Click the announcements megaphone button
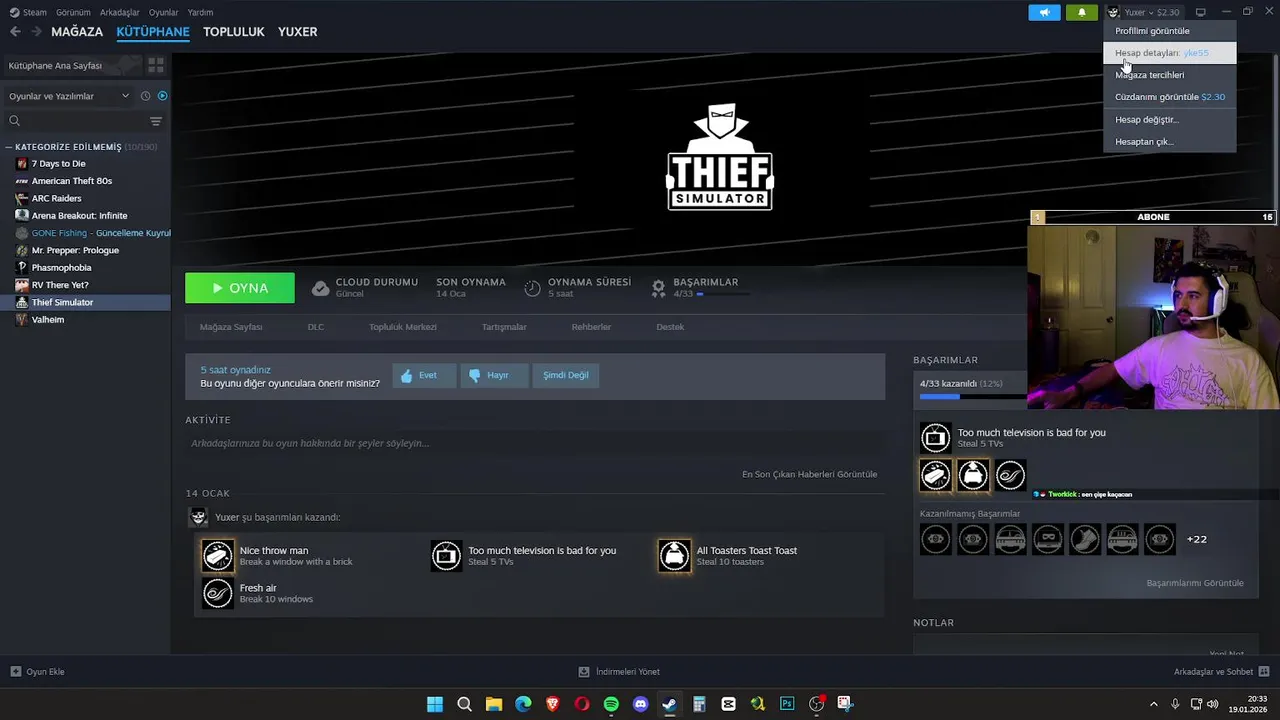This screenshot has height=720, width=1280. click(x=1044, y=12)
